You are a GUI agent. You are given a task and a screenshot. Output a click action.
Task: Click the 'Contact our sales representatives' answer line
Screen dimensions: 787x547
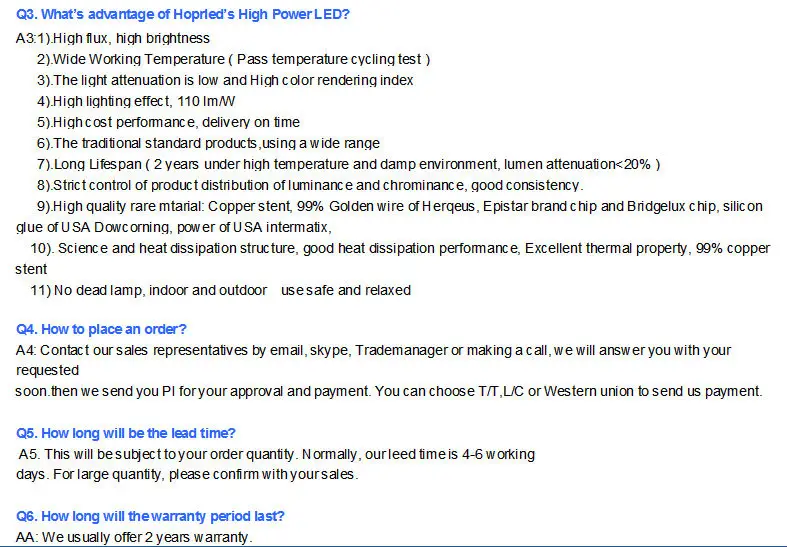pos(374,350)
